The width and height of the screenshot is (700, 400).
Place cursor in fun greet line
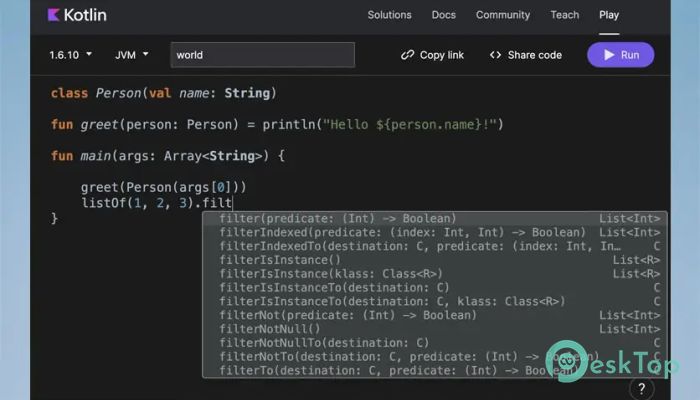click(x=277, y=125)
